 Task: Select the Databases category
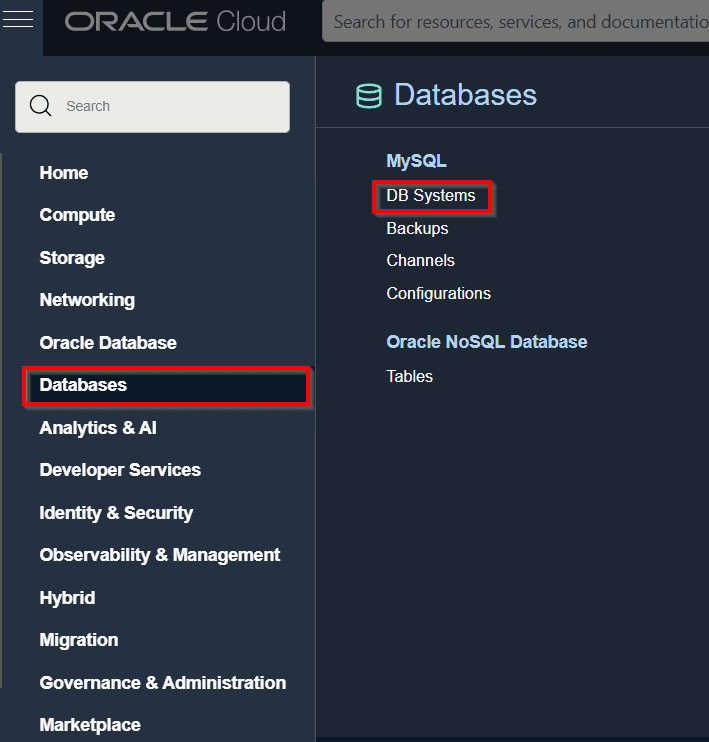(166, 385)
